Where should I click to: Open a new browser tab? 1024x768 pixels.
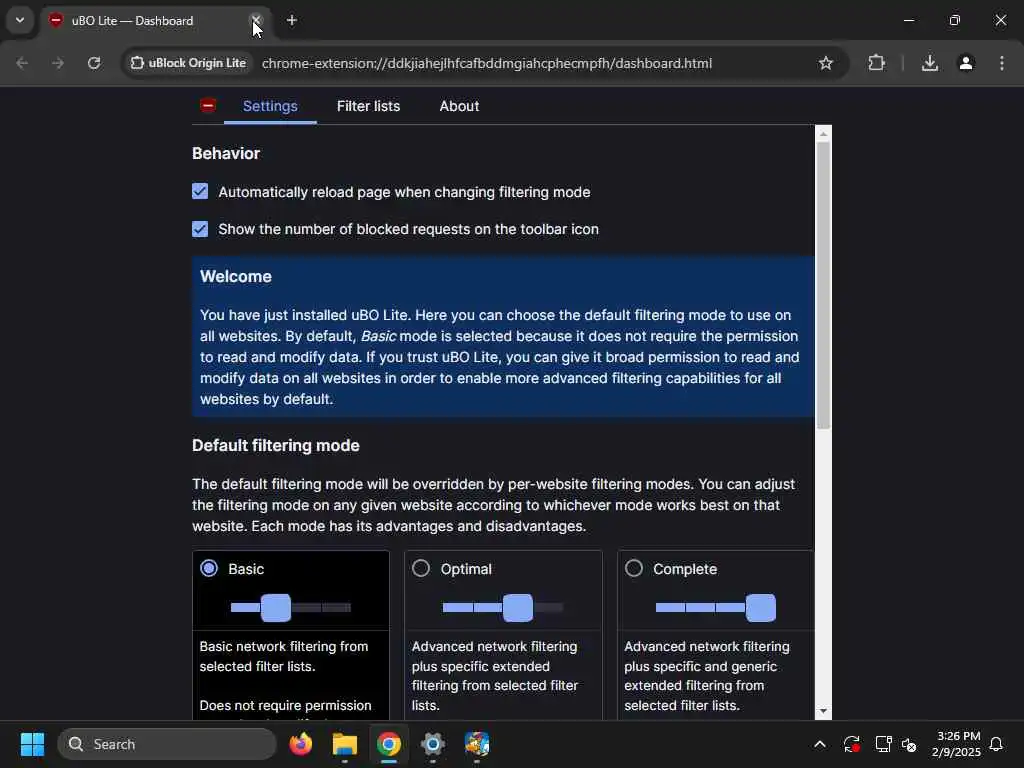pyautogui.click(x=291, y=20)
